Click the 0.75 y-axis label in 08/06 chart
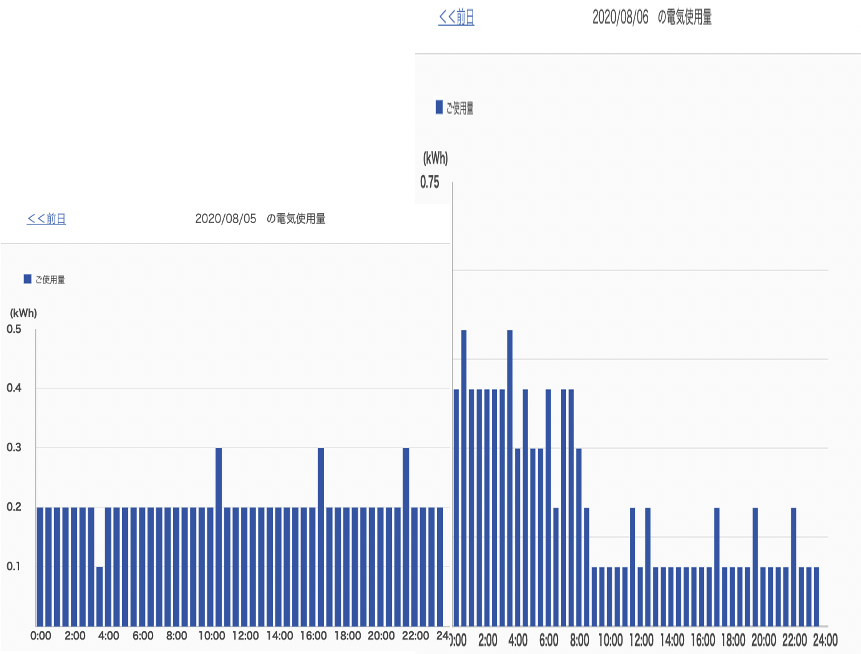The image size is (861, 654). [x=430, y=182]
